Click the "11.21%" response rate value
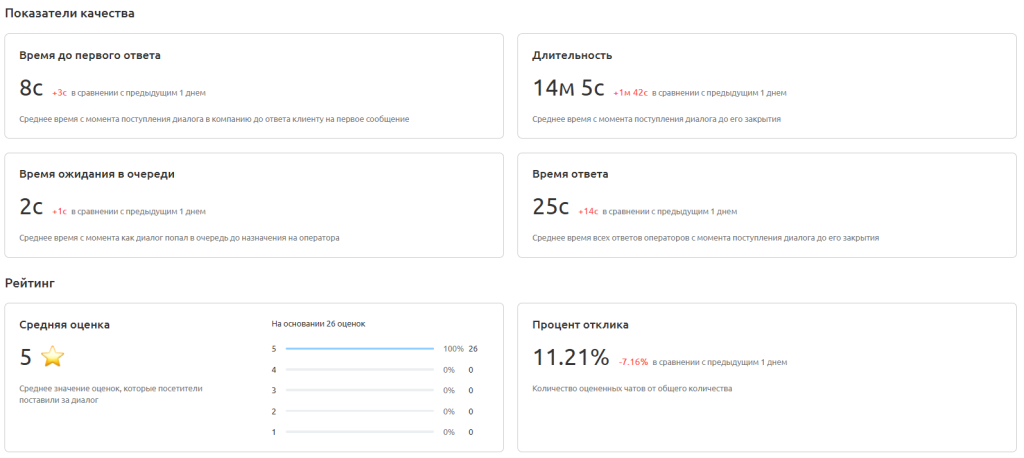The width and height of the screenshot is (1024, 458). 570,358
